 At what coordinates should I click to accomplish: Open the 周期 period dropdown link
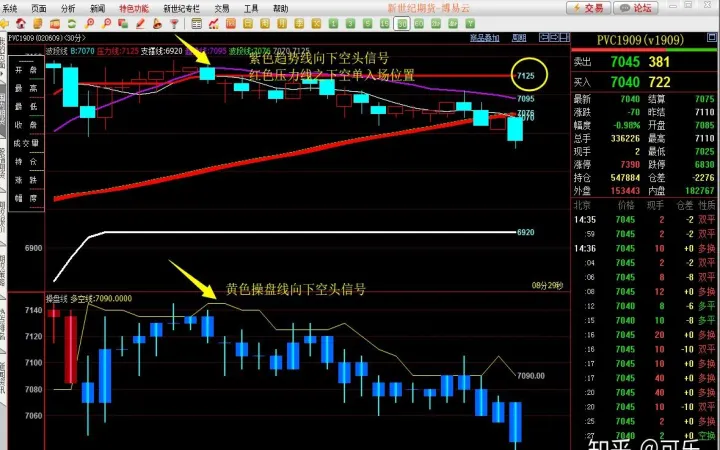pos(519,38)
